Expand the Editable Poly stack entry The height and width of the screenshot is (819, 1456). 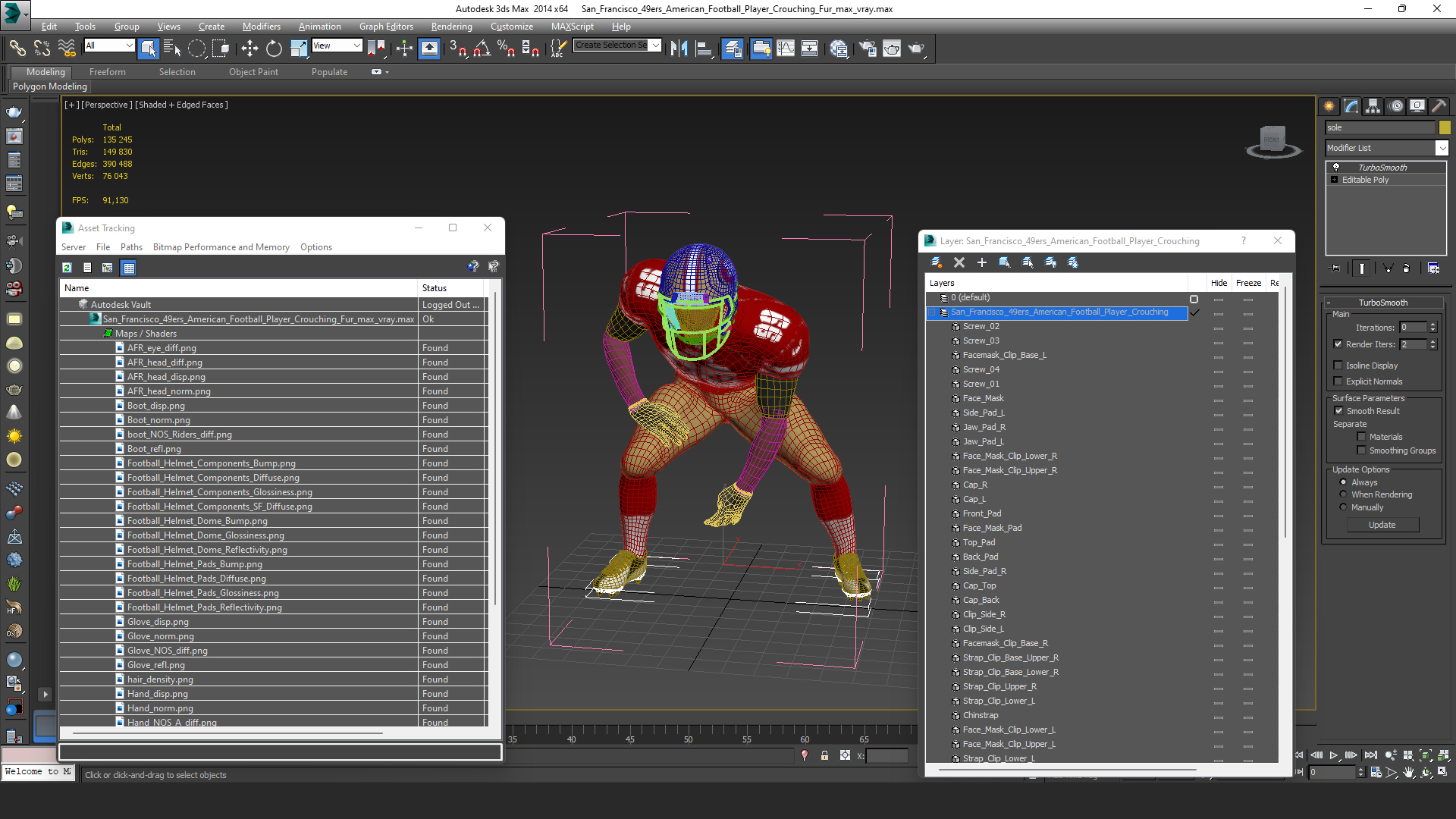coord(1335,180)
